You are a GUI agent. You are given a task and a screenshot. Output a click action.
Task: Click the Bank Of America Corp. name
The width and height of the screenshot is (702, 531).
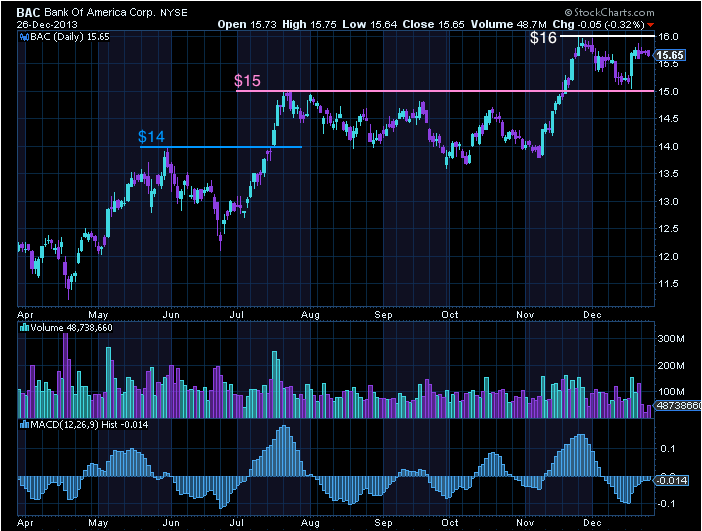pos(101,13)
